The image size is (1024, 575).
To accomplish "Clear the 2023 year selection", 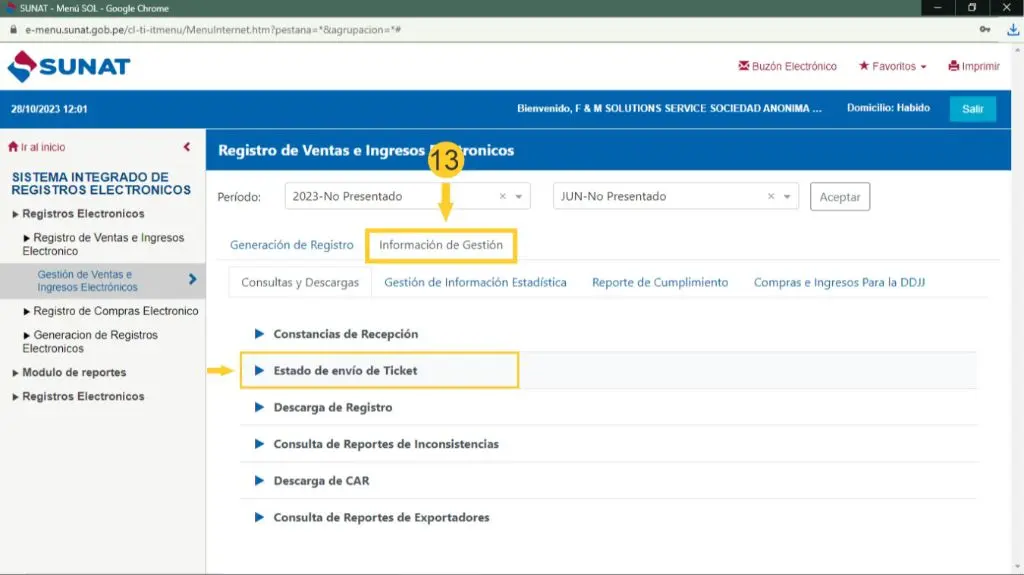I will pos(503,197).
